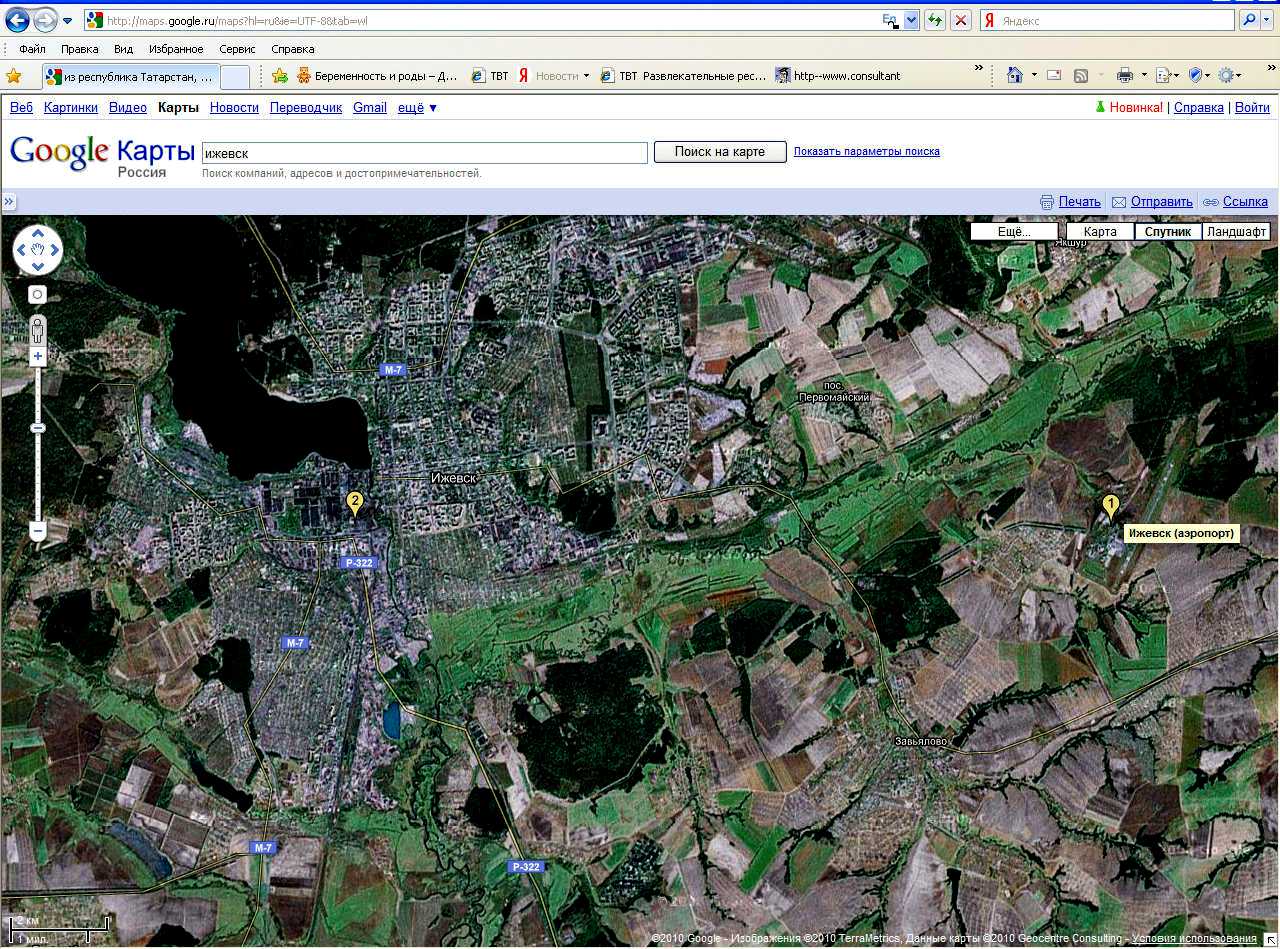Click the zoom in plus button
Viewport: 1280px width, 949px height.
point(38,357)
